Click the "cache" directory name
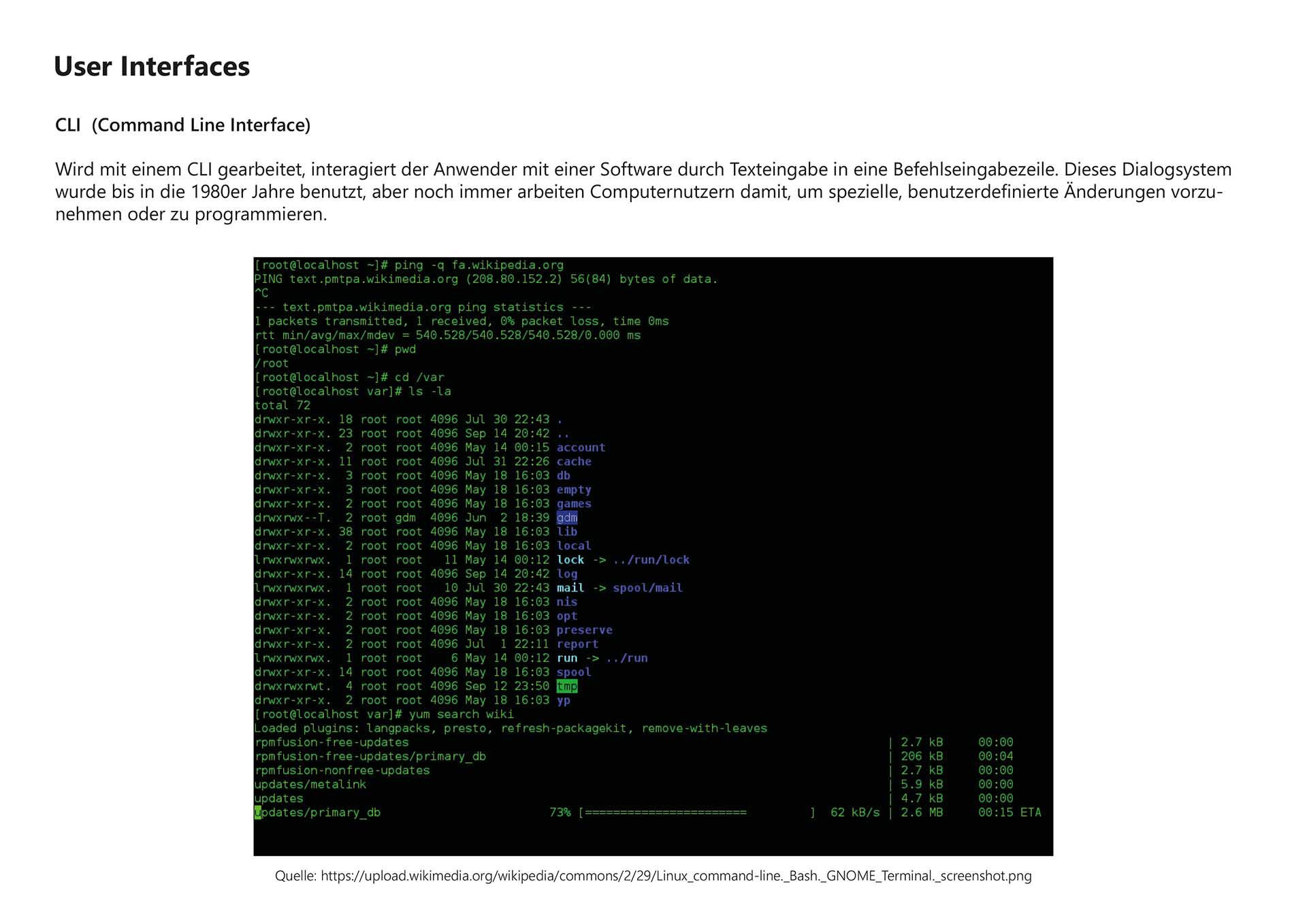 [x=574, y=462]
